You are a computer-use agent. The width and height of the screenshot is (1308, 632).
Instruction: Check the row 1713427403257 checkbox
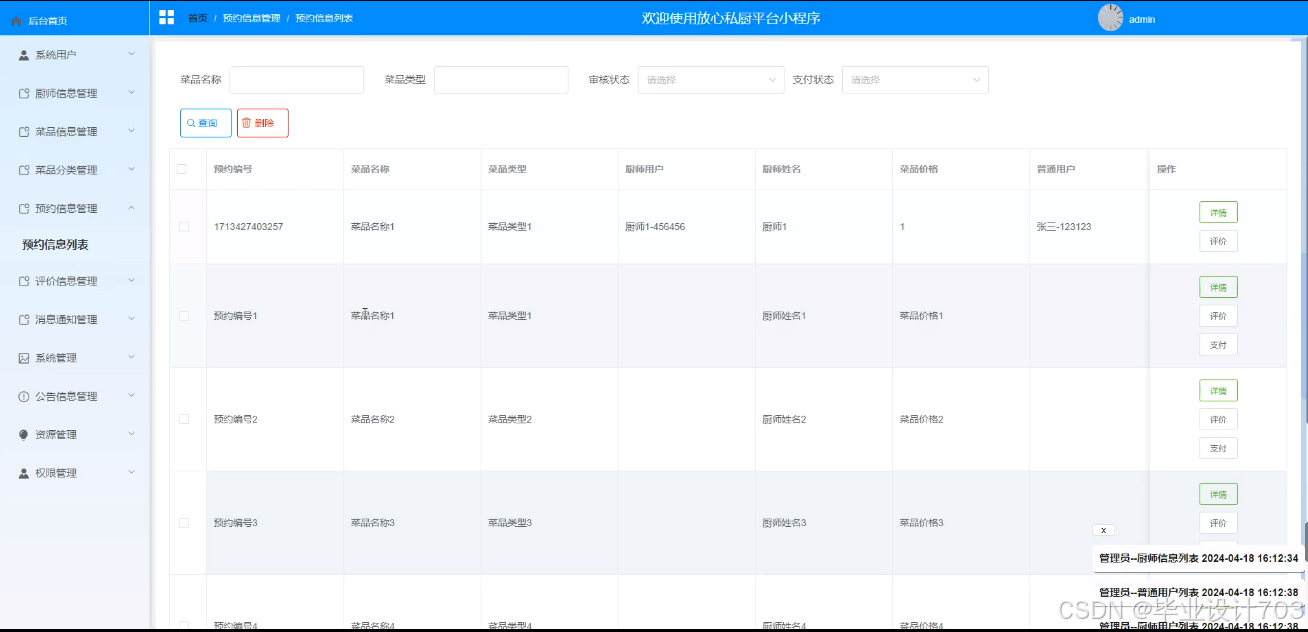coord(184,227)
